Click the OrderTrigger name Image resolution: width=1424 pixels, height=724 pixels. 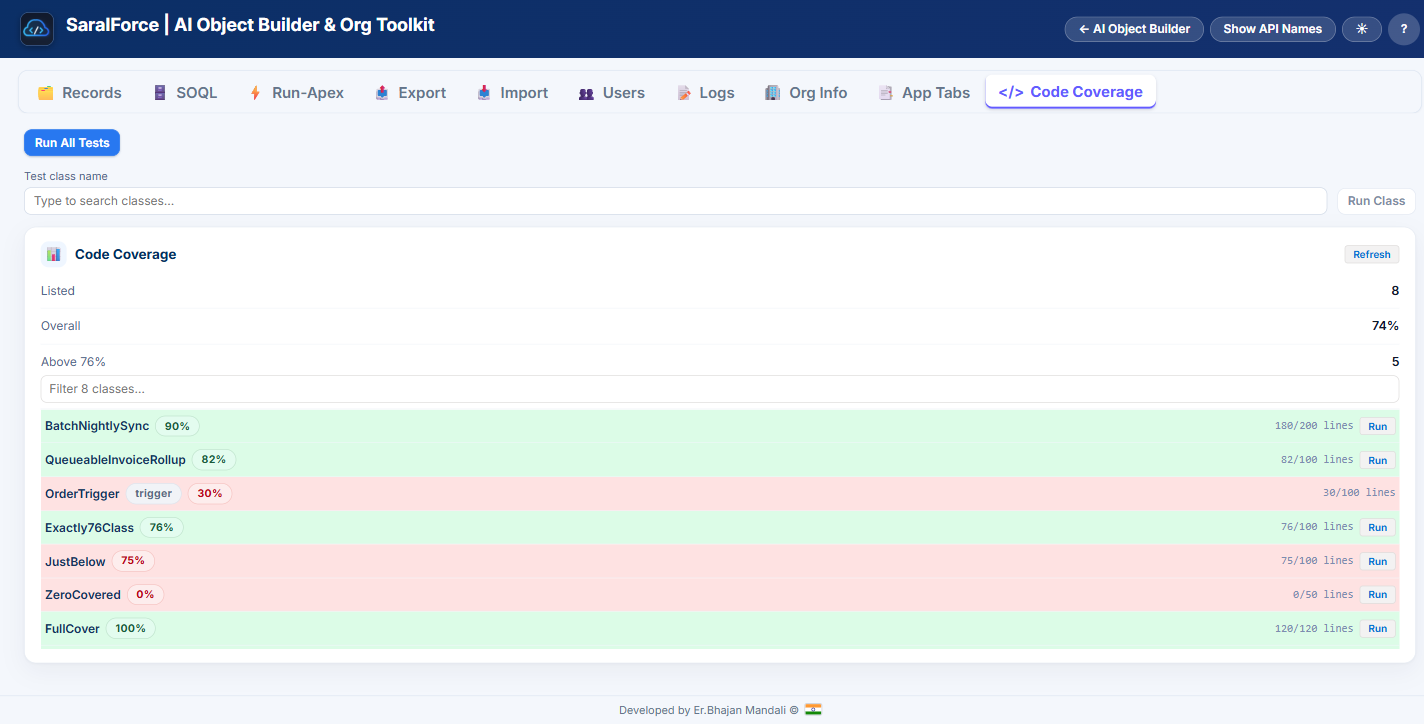click(82, 494)
